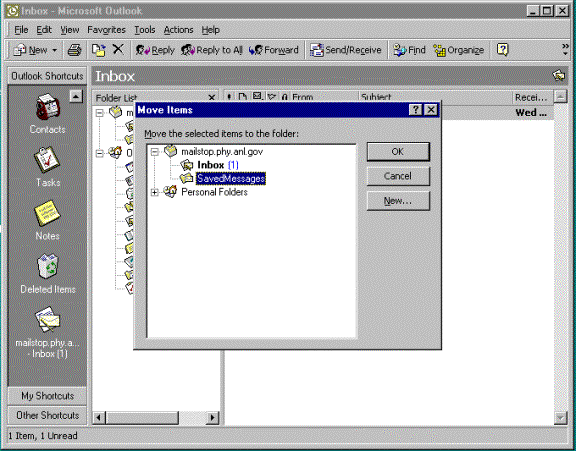Screen dimensions: 576x451
Task: Click the Find toolbar button
Action: pos(409,50)
